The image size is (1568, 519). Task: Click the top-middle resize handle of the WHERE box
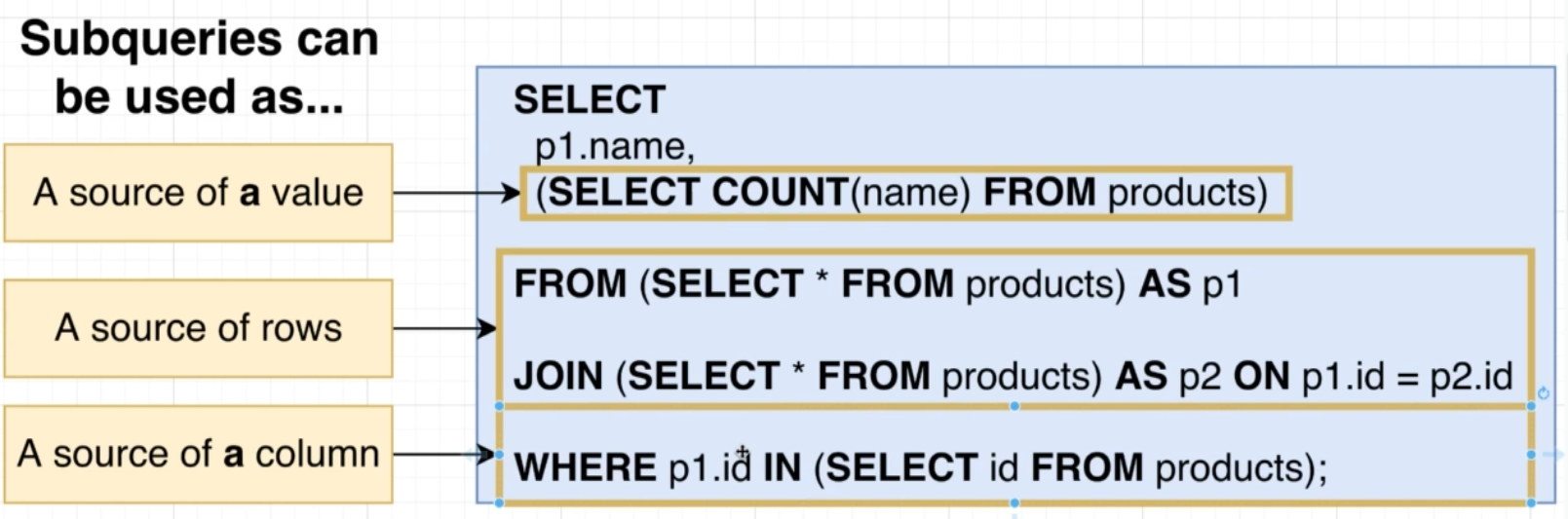(1014, 406)
